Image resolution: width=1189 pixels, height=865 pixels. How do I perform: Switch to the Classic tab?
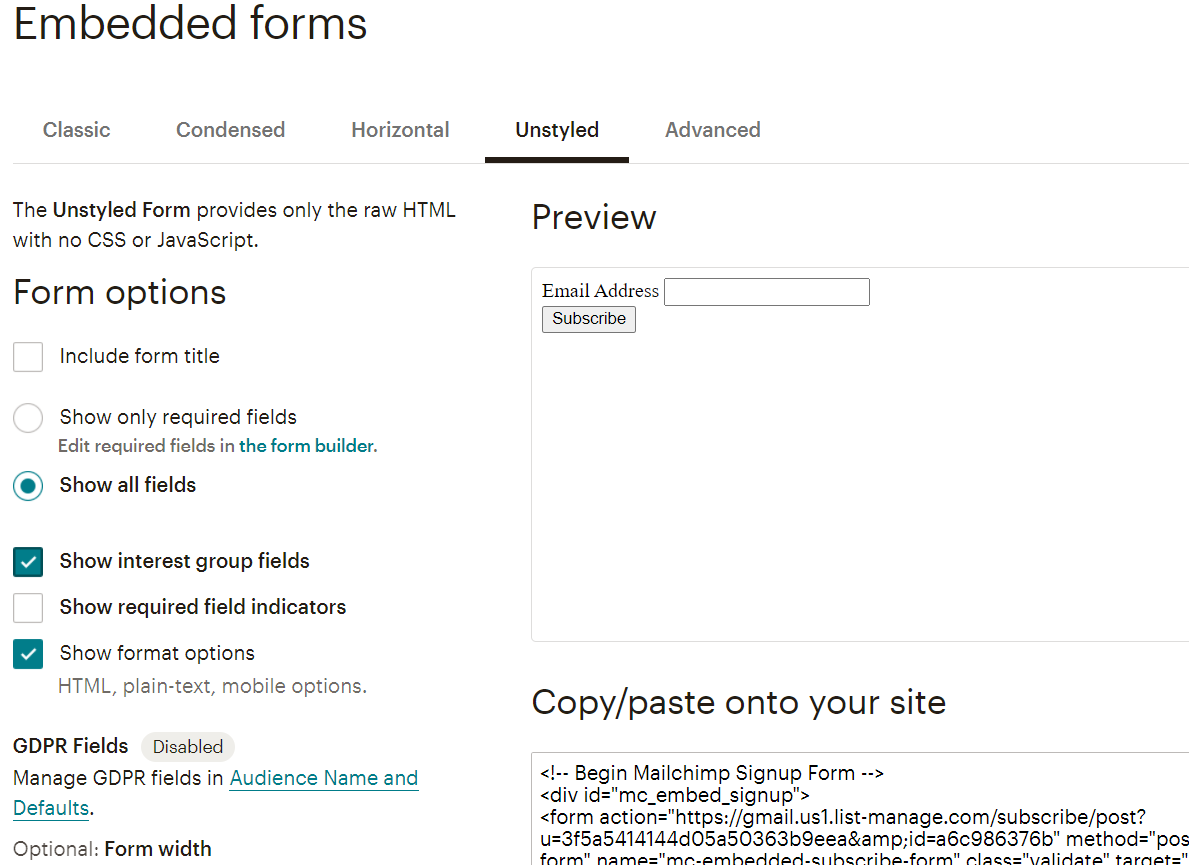[x=77, y=130]
